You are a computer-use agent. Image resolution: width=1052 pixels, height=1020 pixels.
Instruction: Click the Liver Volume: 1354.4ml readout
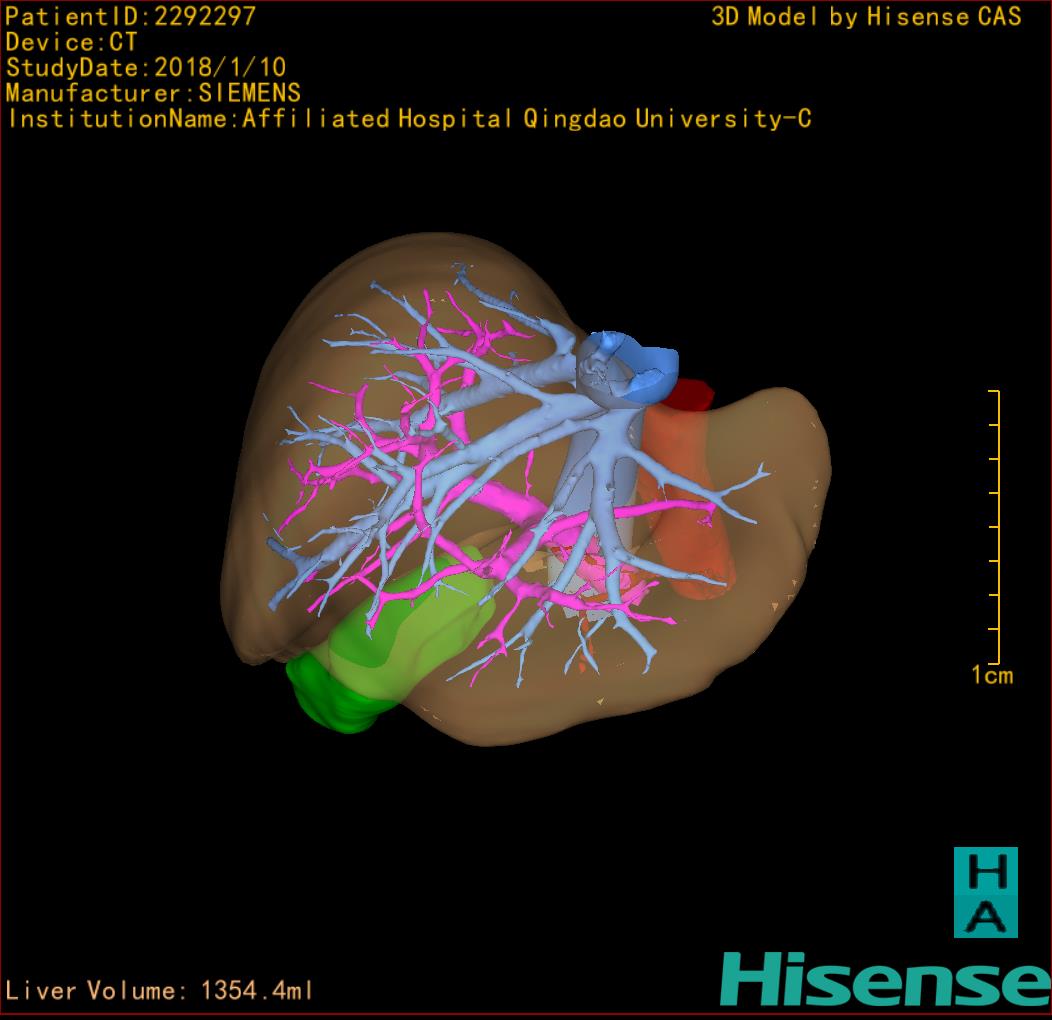pos(159,991)
